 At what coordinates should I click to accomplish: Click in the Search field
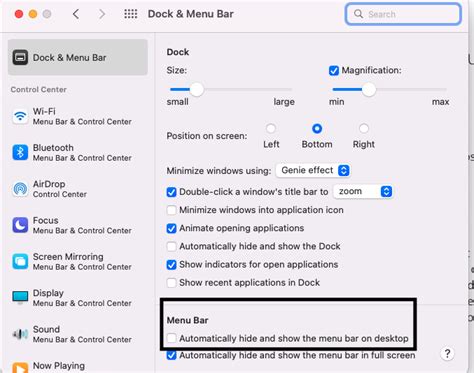coord(403,14)
